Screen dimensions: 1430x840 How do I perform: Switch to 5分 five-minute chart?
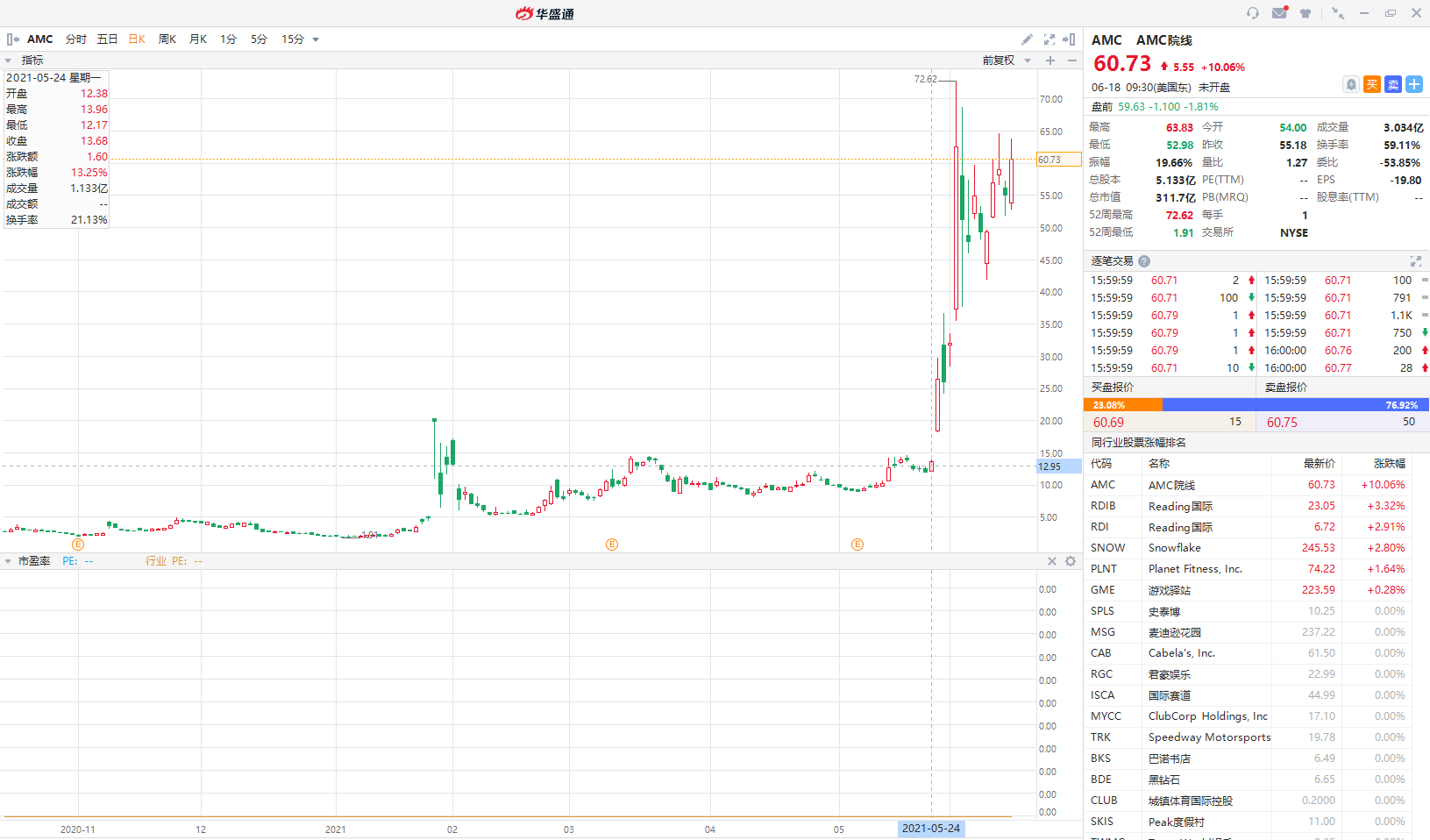click(259, 39)
